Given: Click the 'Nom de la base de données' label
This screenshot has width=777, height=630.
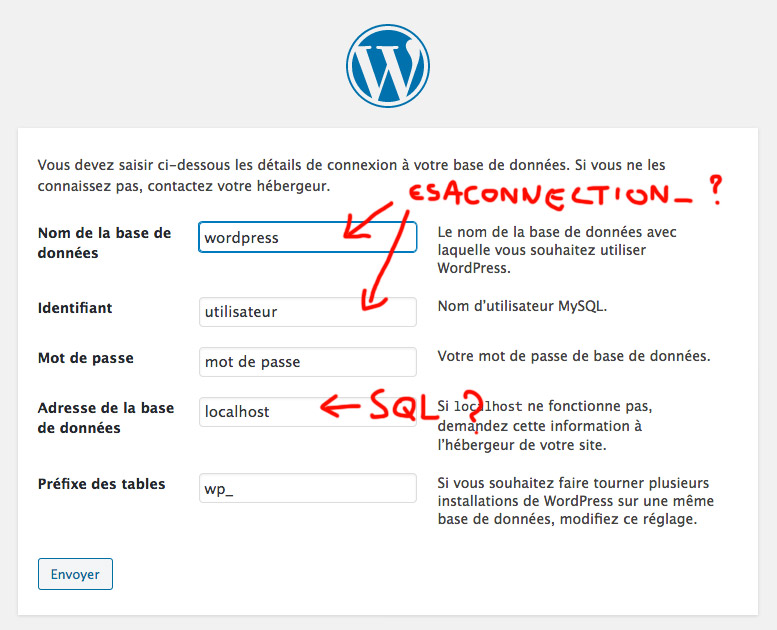Looking at the screenshot, I should pyautogui.click(x=105, y=243).
